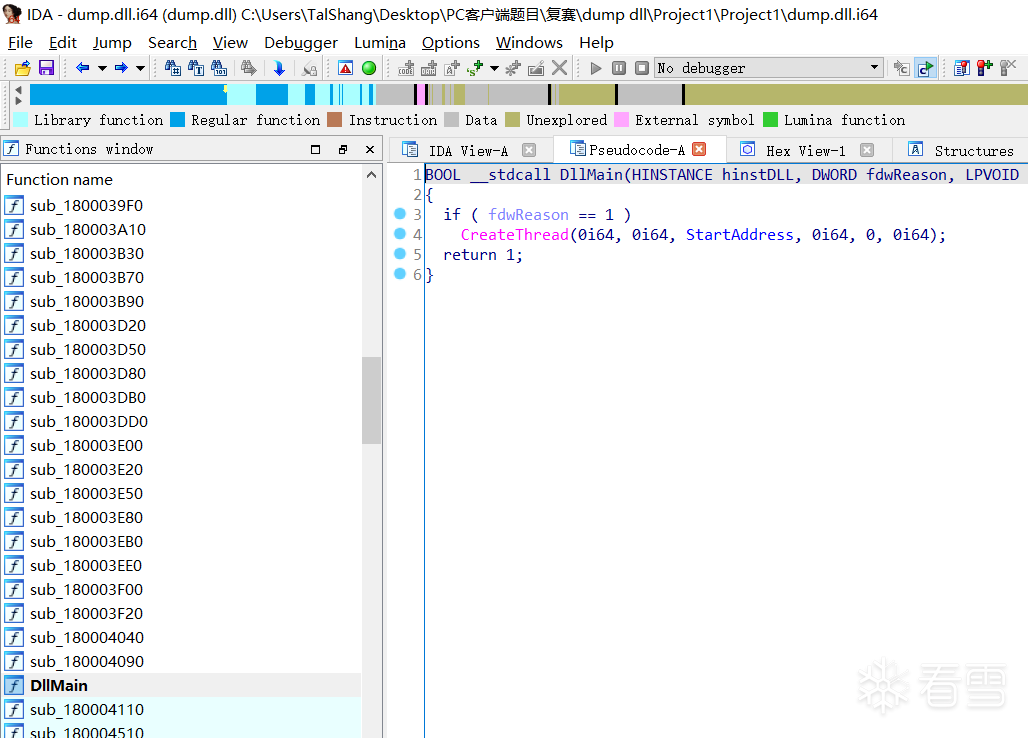The image size is (1028, 738).
Task: Select sub_1800039F0 in the functions list
Action: click(x=180, y=206)
